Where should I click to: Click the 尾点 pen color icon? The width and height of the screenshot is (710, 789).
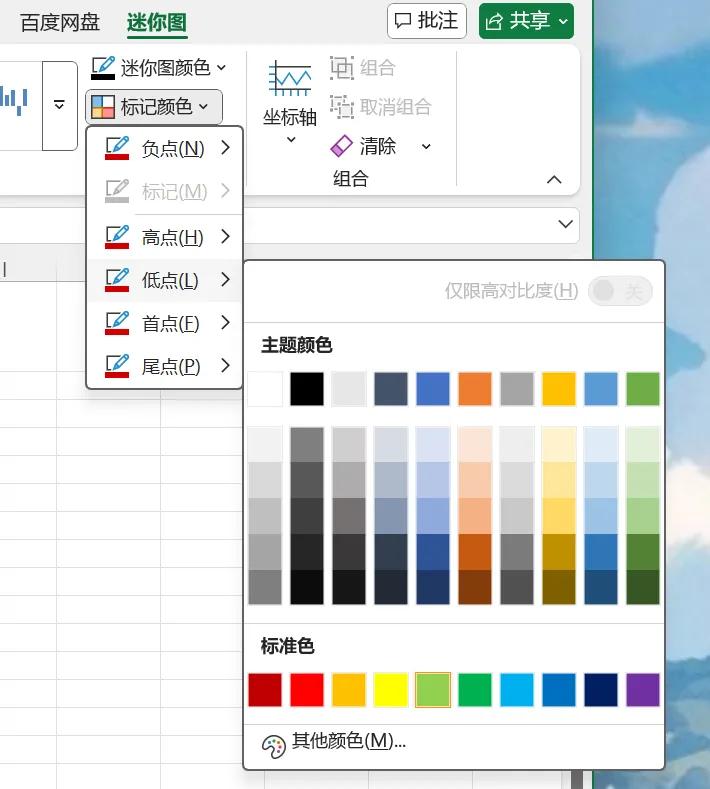point(117,366)
